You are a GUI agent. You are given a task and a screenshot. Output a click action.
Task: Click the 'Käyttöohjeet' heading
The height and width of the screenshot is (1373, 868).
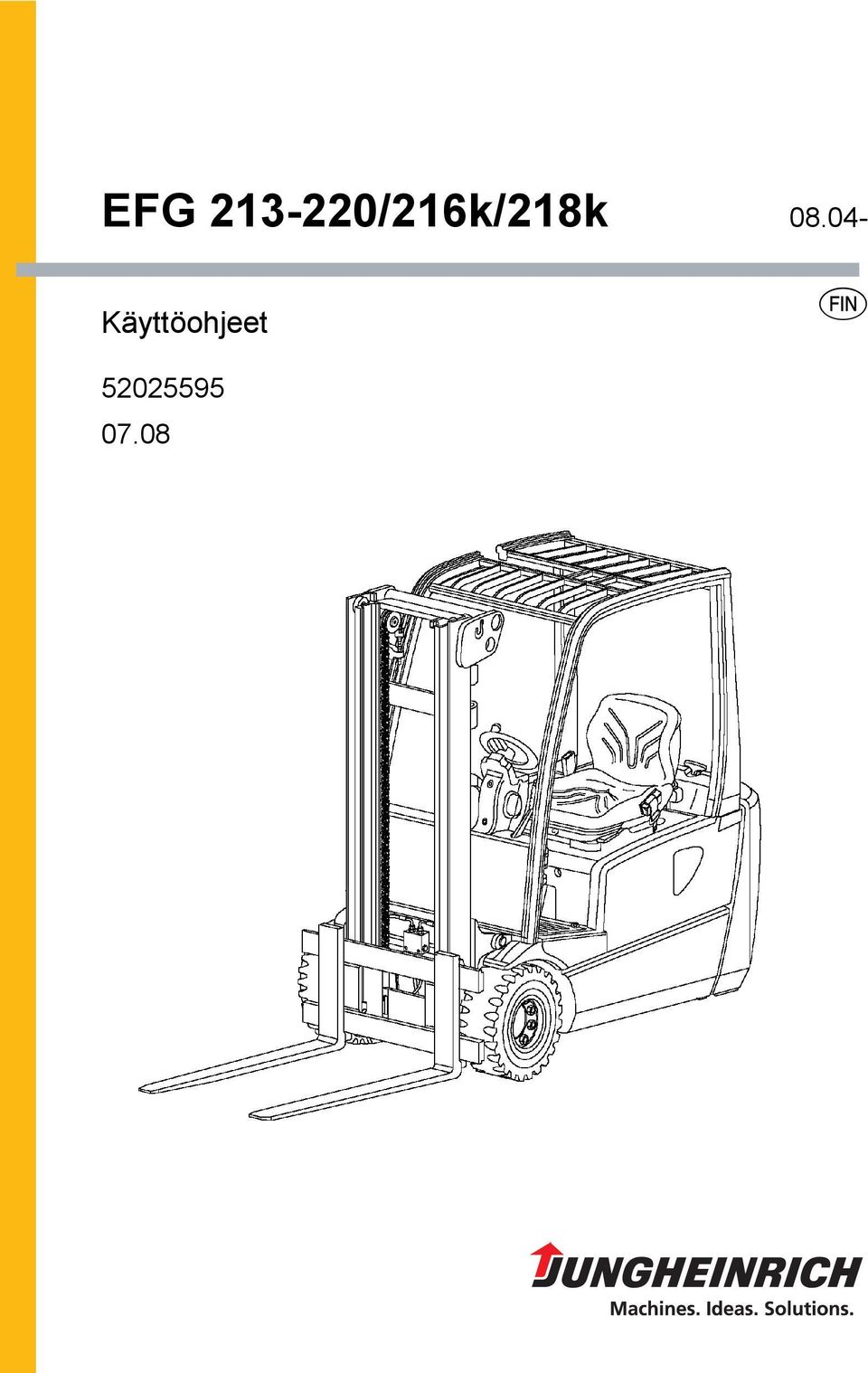184,323
